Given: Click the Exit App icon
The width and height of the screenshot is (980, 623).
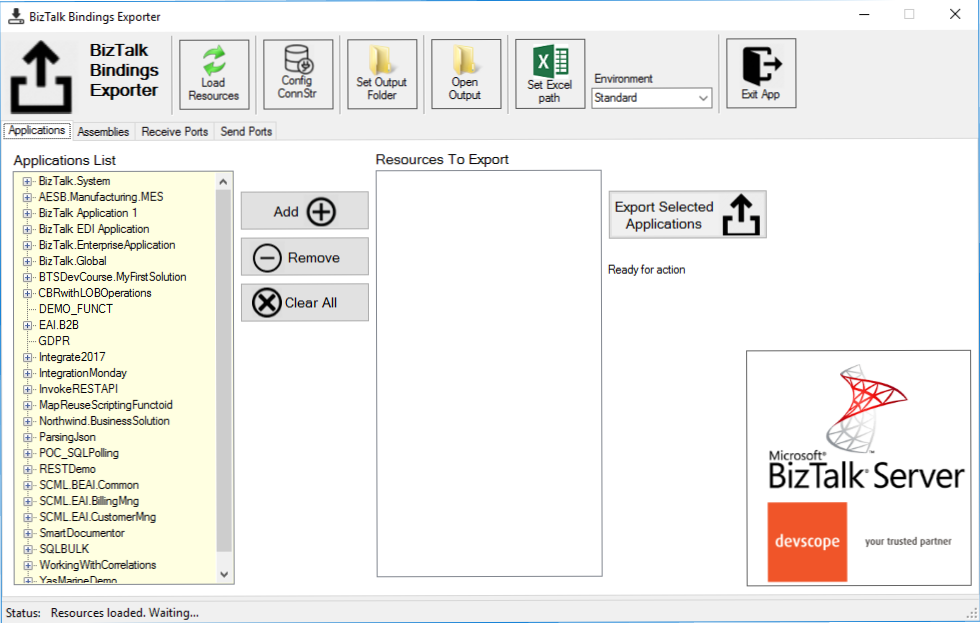Looking at the screenshot, I should 761,73.
